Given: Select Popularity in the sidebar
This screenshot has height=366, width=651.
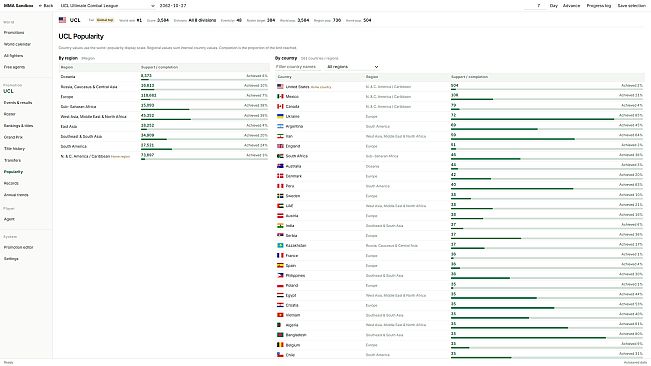Looking at the screenshot, I should click(13, 172).
